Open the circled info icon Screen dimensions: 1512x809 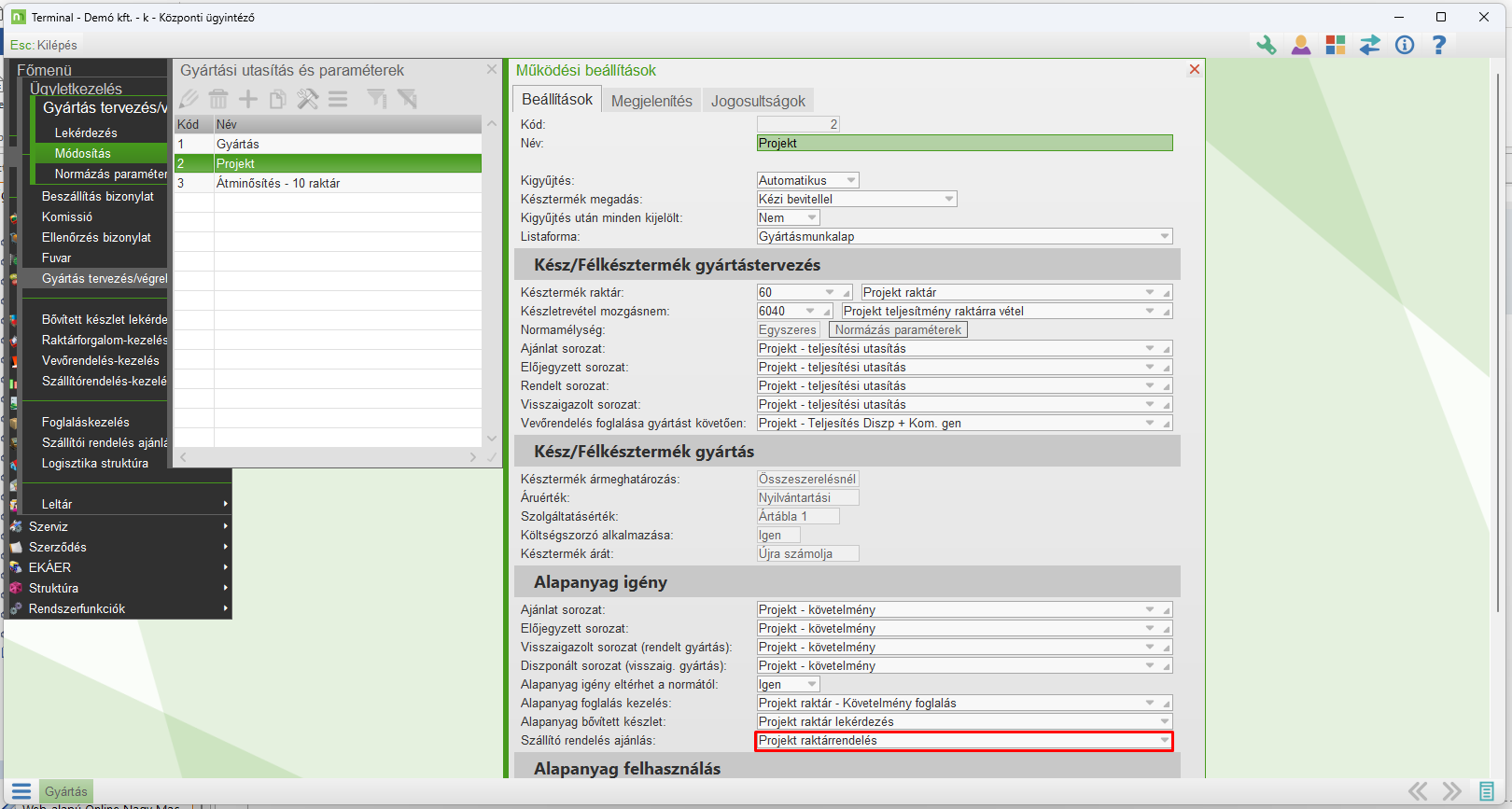click(1405, 45)
